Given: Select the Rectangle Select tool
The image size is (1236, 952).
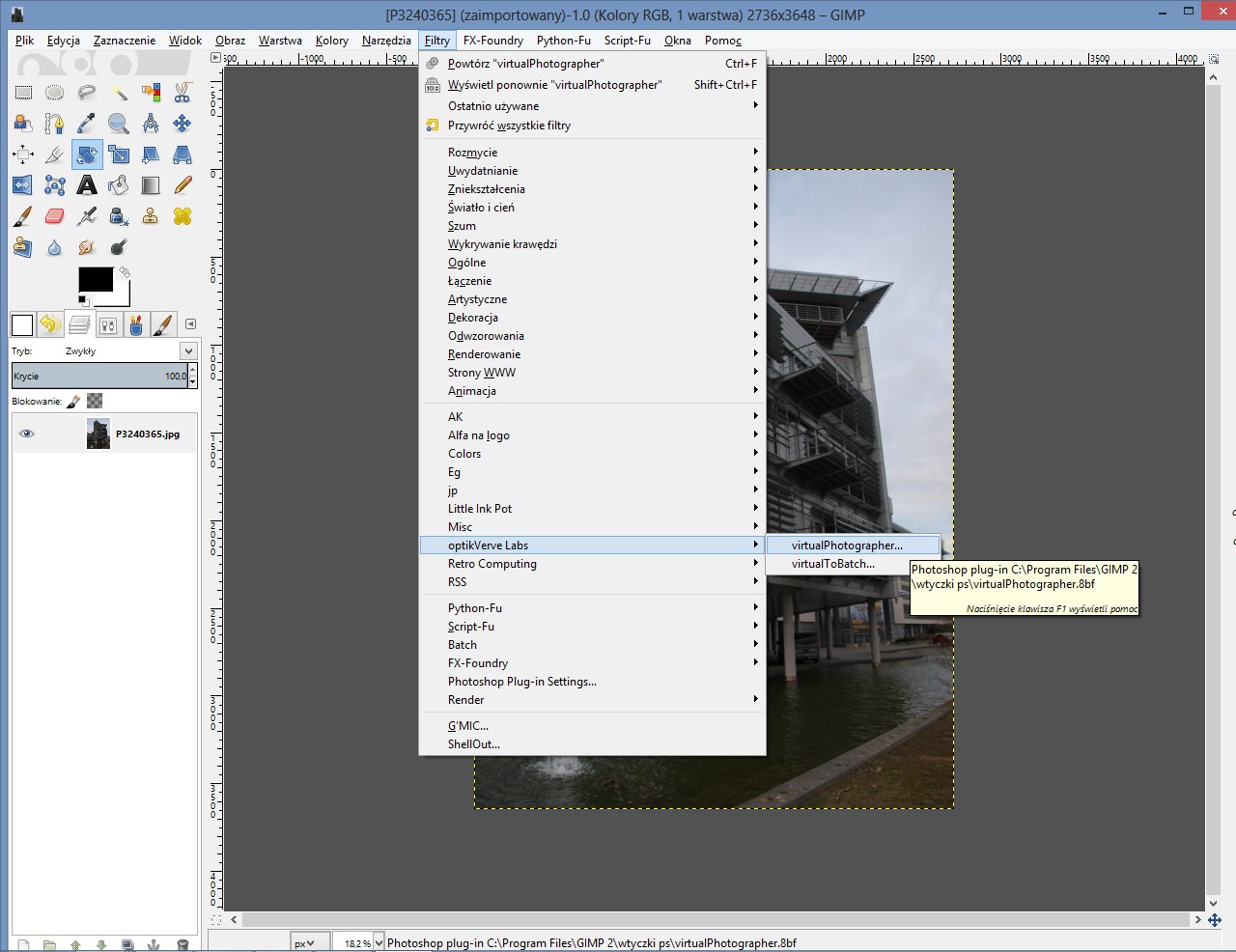Looking at the screenshot, I should 23,93.
